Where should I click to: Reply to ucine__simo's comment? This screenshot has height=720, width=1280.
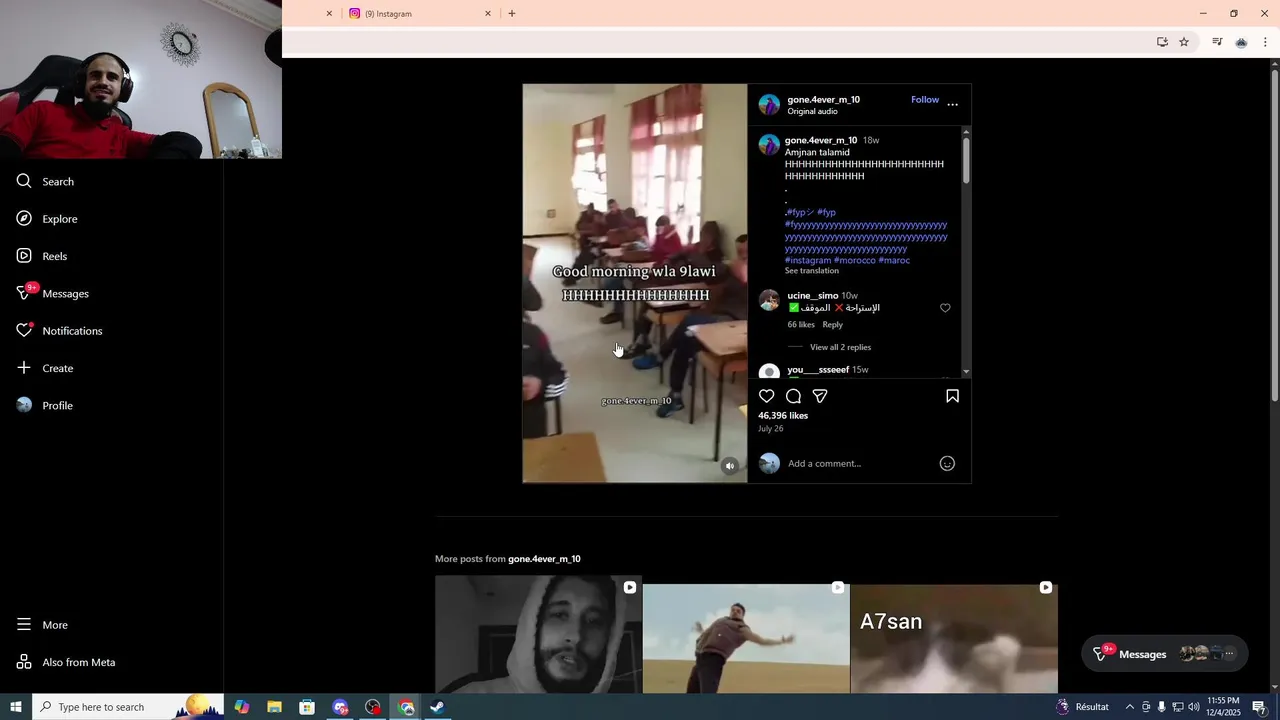coord(832,324)
